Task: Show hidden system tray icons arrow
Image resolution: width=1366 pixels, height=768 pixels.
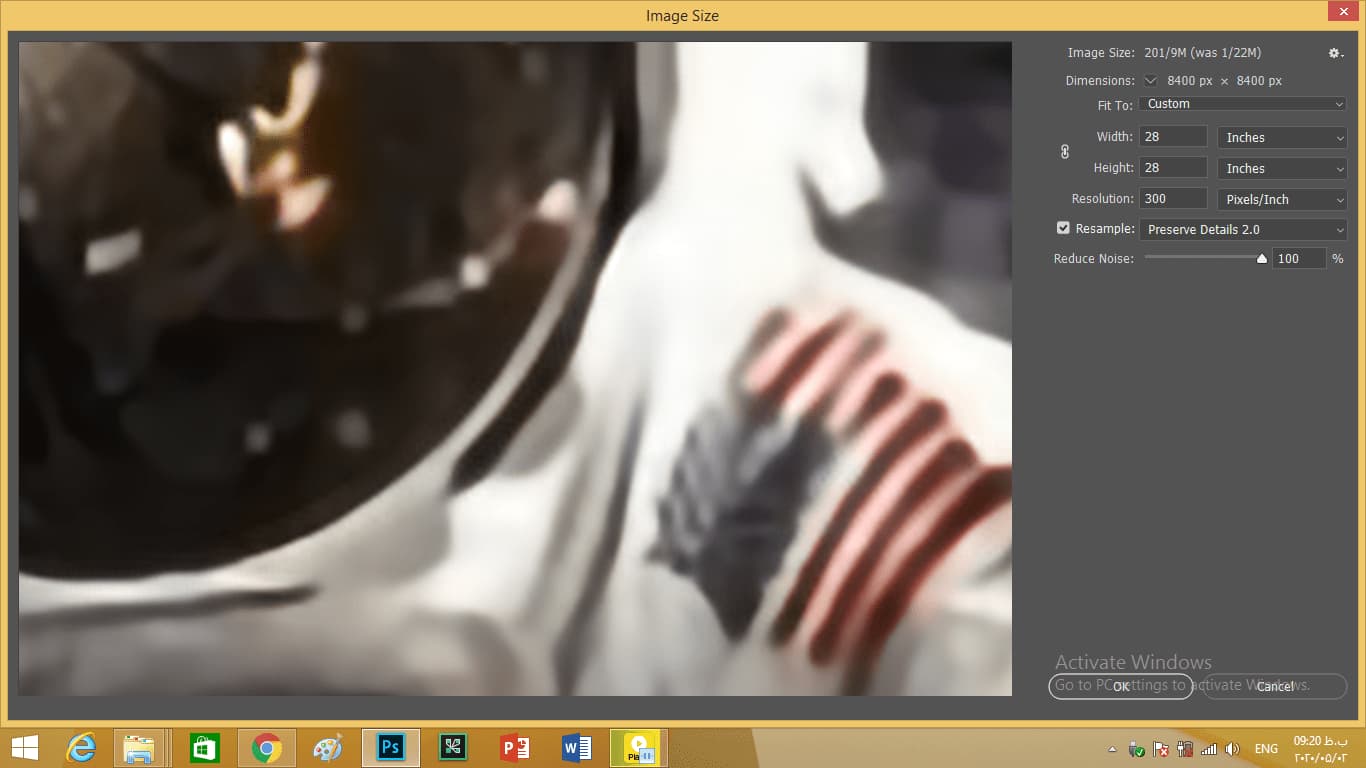Action: [1112, 749]
